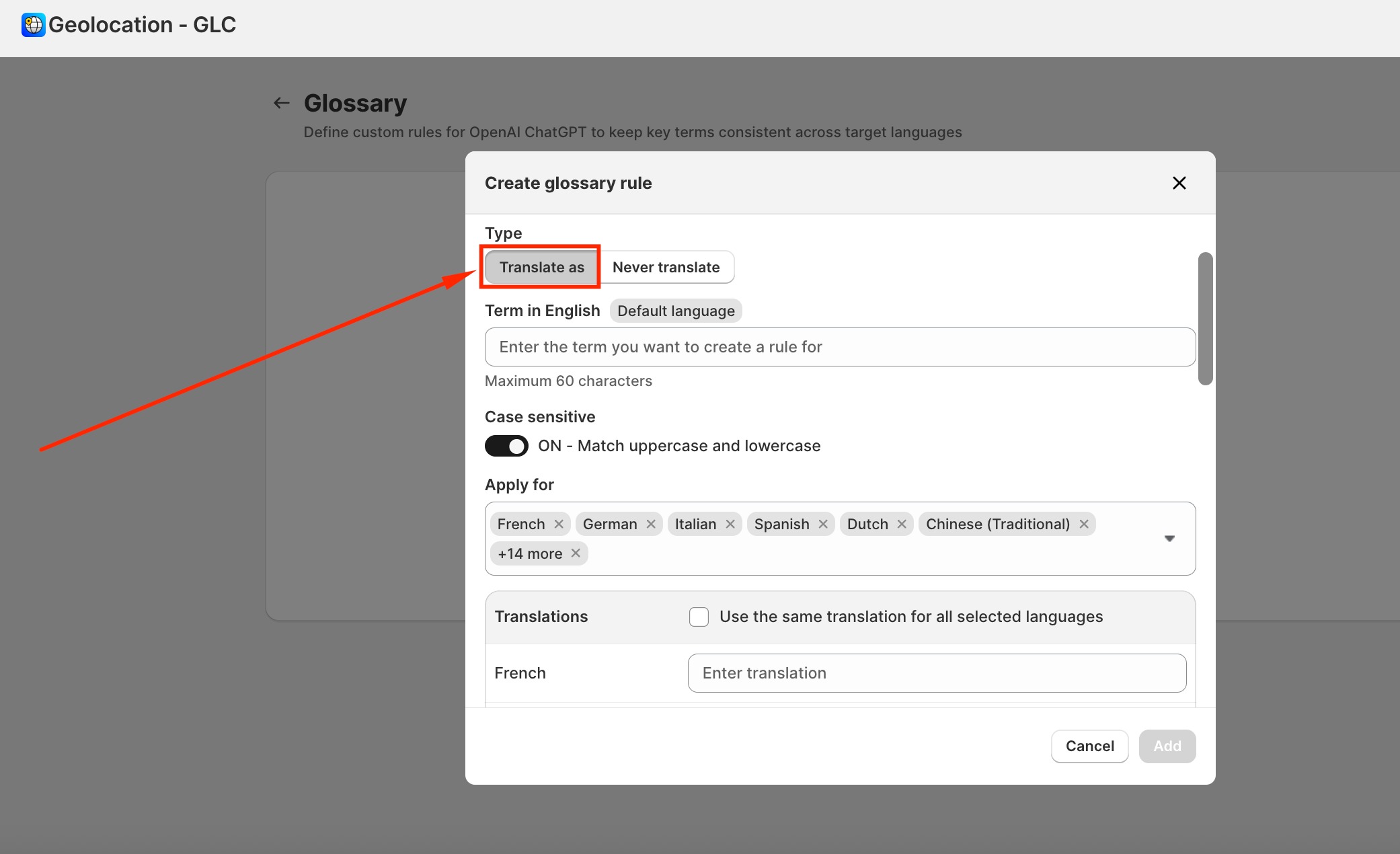Remove the German language tag
Viewport: 1400px width, 854px height.
pyautogui.click(x=651, y=524)
